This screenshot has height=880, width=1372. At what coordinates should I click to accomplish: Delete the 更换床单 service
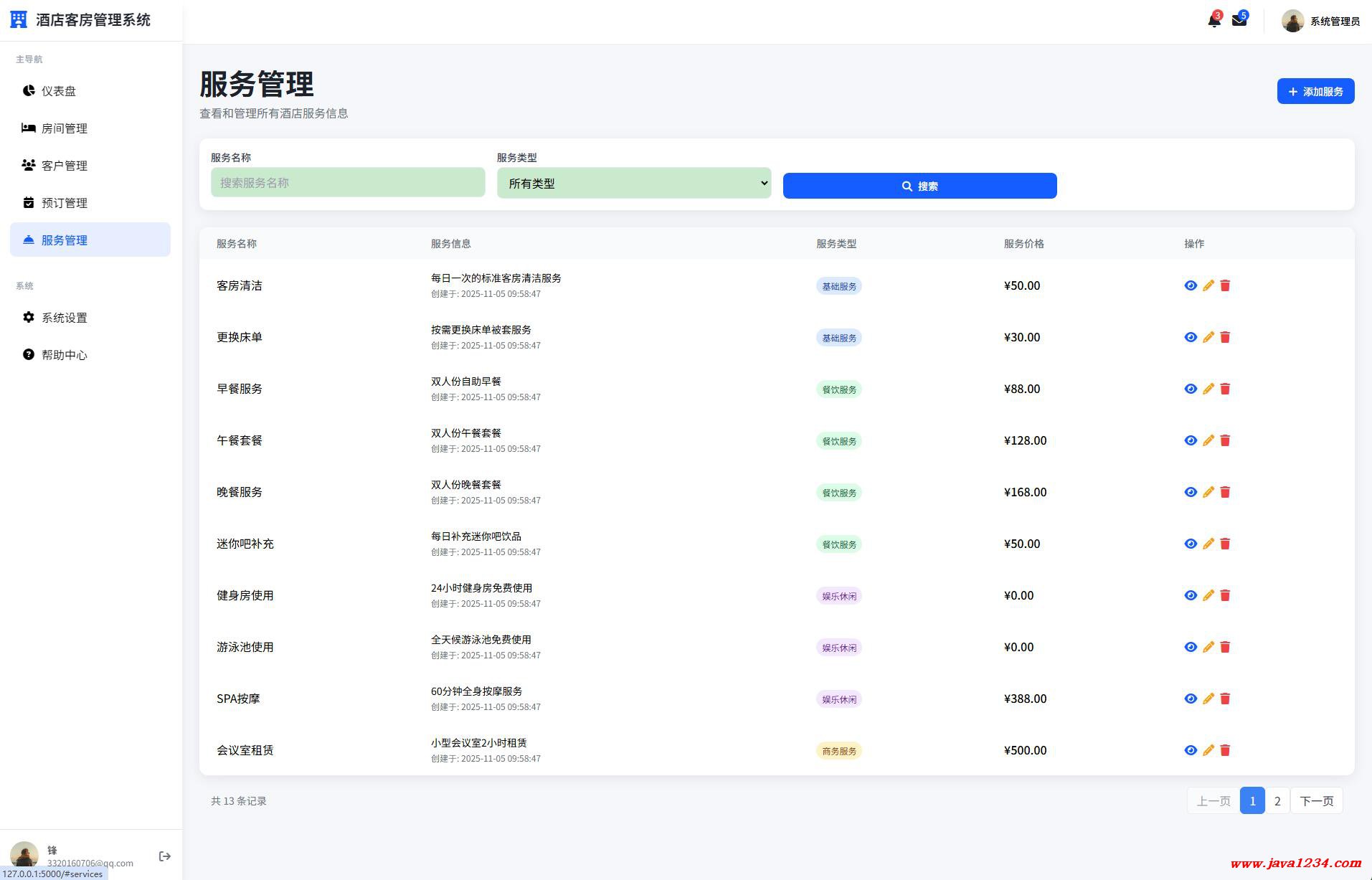[1225, 337]
